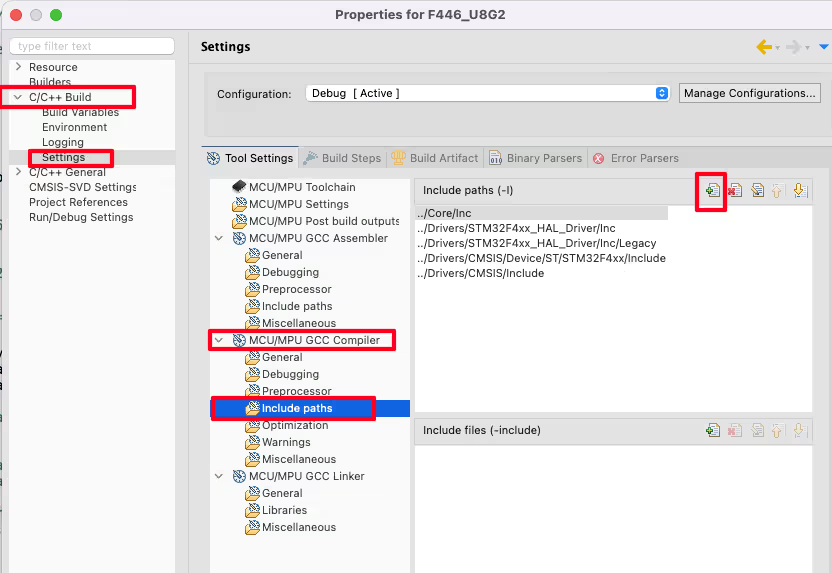This screenshot has height=573, width=832.
Task: Click Edit icon in Include files section
Action: (757, 430)
